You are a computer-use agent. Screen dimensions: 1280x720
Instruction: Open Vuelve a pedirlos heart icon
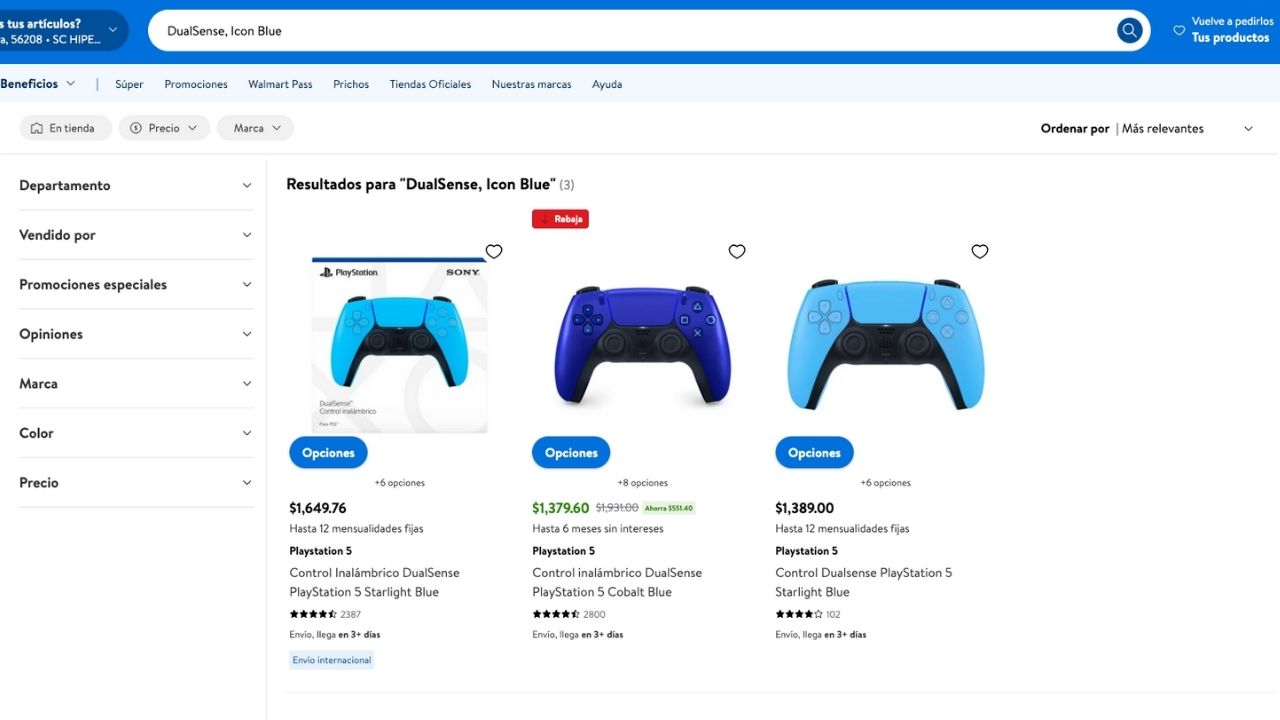pyautogui.click(x=1179, y=30)
